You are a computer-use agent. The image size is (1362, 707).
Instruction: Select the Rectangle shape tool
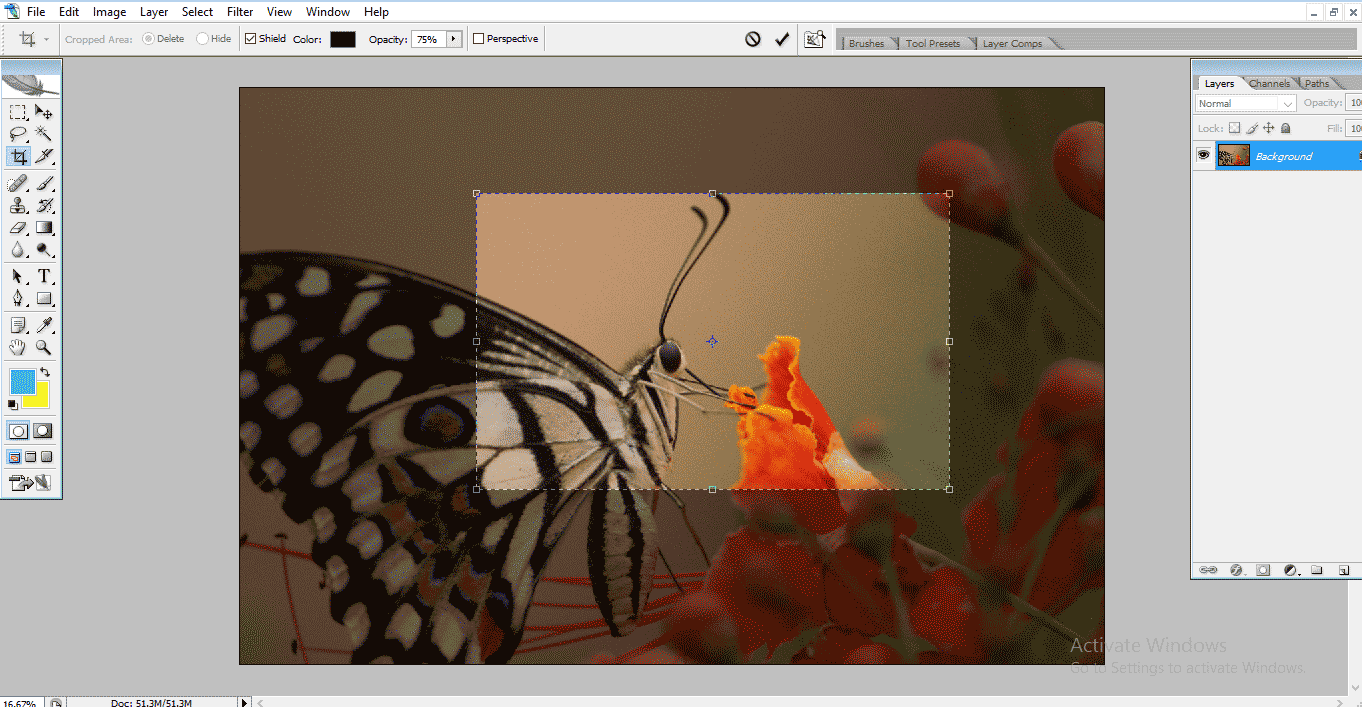click(x=44, y=299)
